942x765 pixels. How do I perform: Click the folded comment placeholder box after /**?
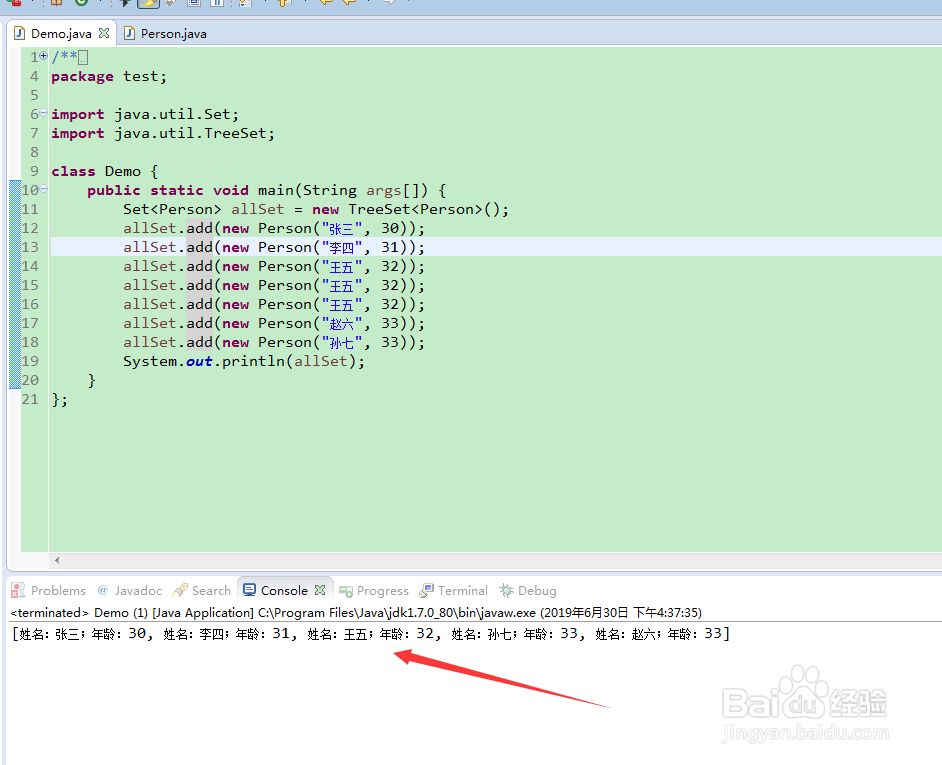(x=84, y=58)
